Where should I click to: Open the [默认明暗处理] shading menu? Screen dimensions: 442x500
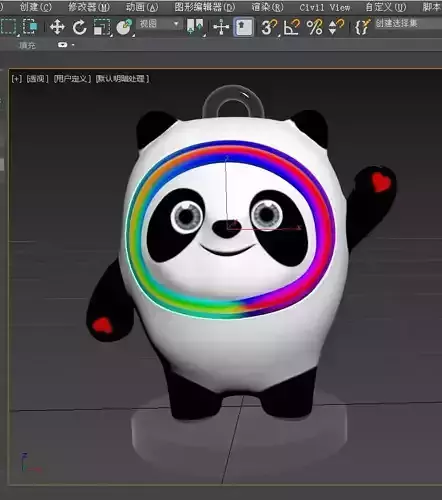(122, 79)
